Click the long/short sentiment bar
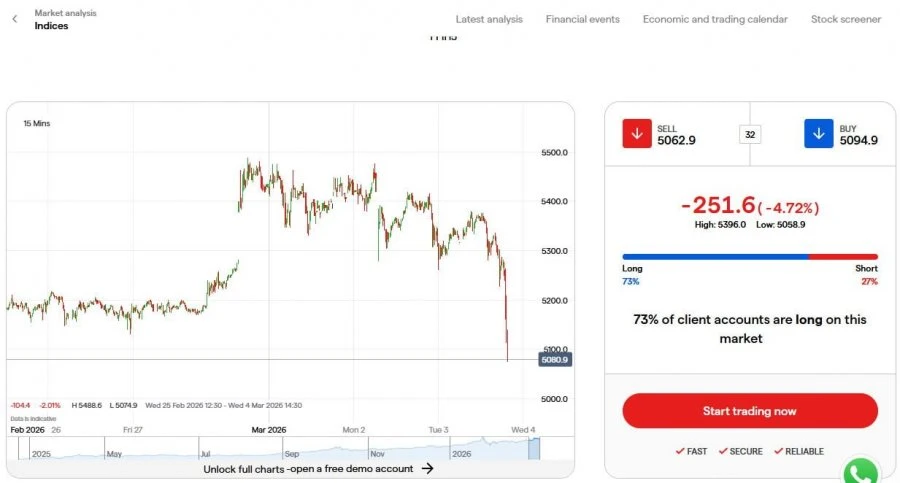Viewport: 900px width, 483px height. point(750,257)
